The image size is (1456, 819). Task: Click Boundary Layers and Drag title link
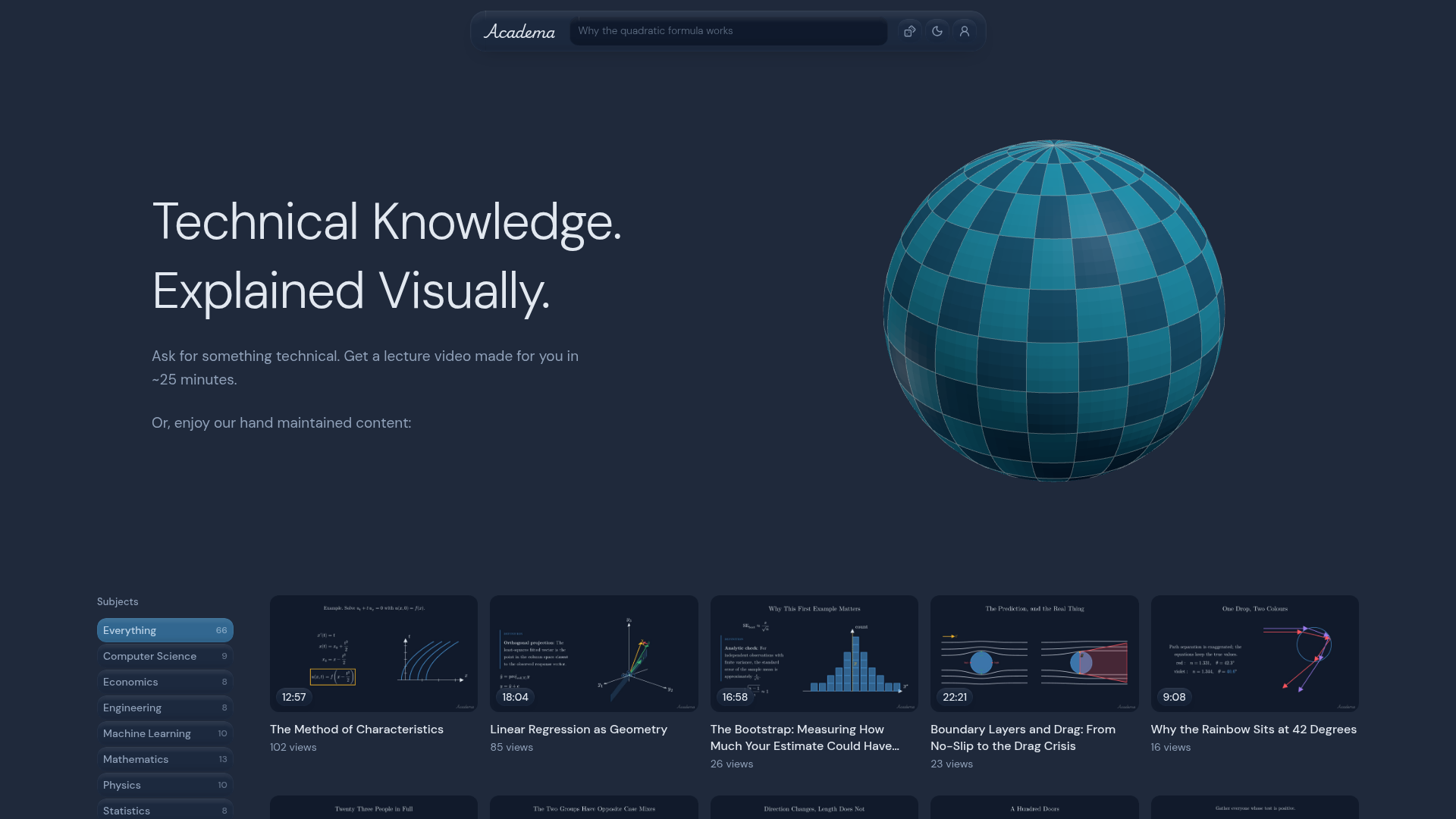coord(1023,737)
